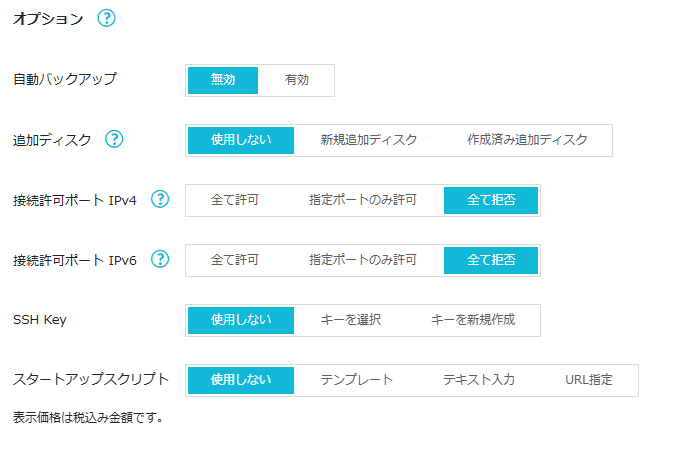694x451 pixels.
Task: Click the help icon next to オプション
Action: [x=108, y=19]
